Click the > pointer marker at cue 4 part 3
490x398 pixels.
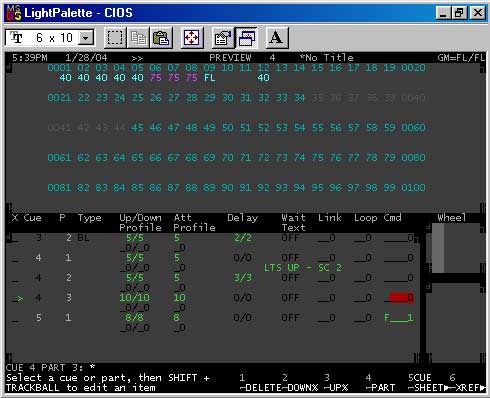point(20,298)
